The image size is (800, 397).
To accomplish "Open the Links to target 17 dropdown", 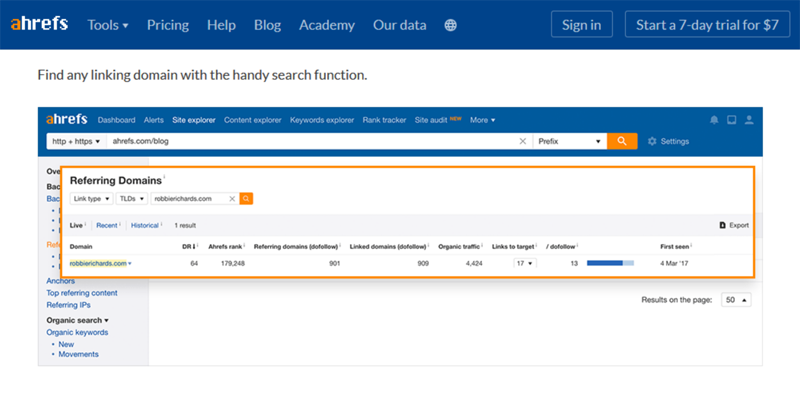I will 524,263.
